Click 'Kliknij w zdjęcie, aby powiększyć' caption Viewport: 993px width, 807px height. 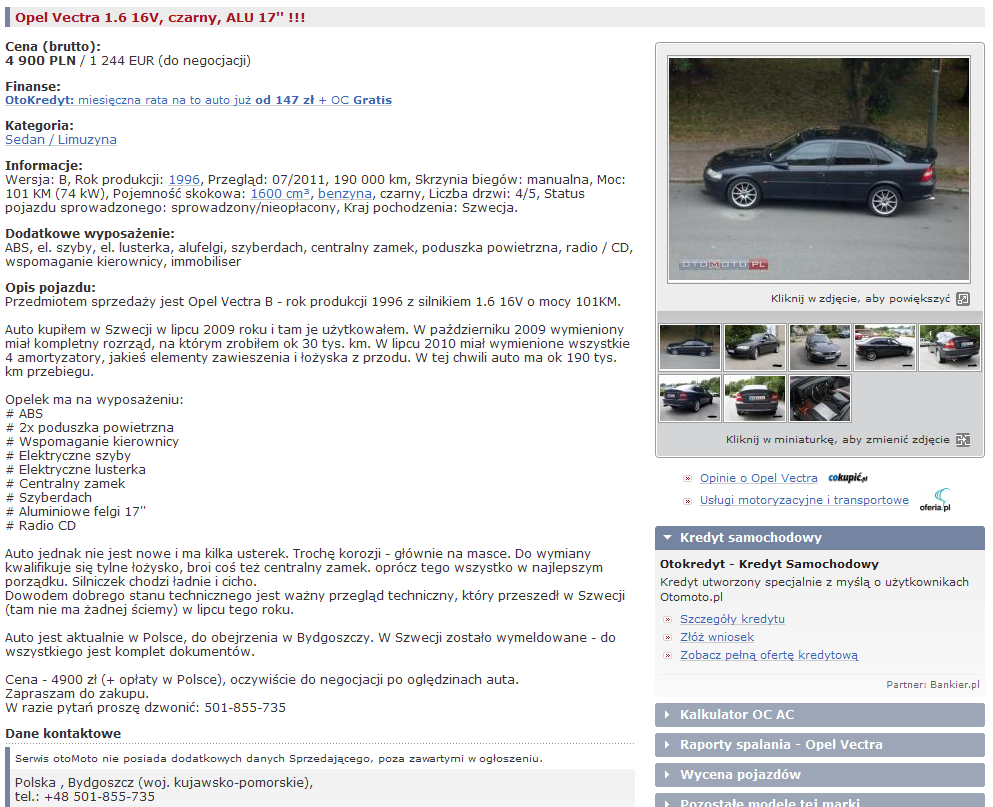(x=860, y=299)
